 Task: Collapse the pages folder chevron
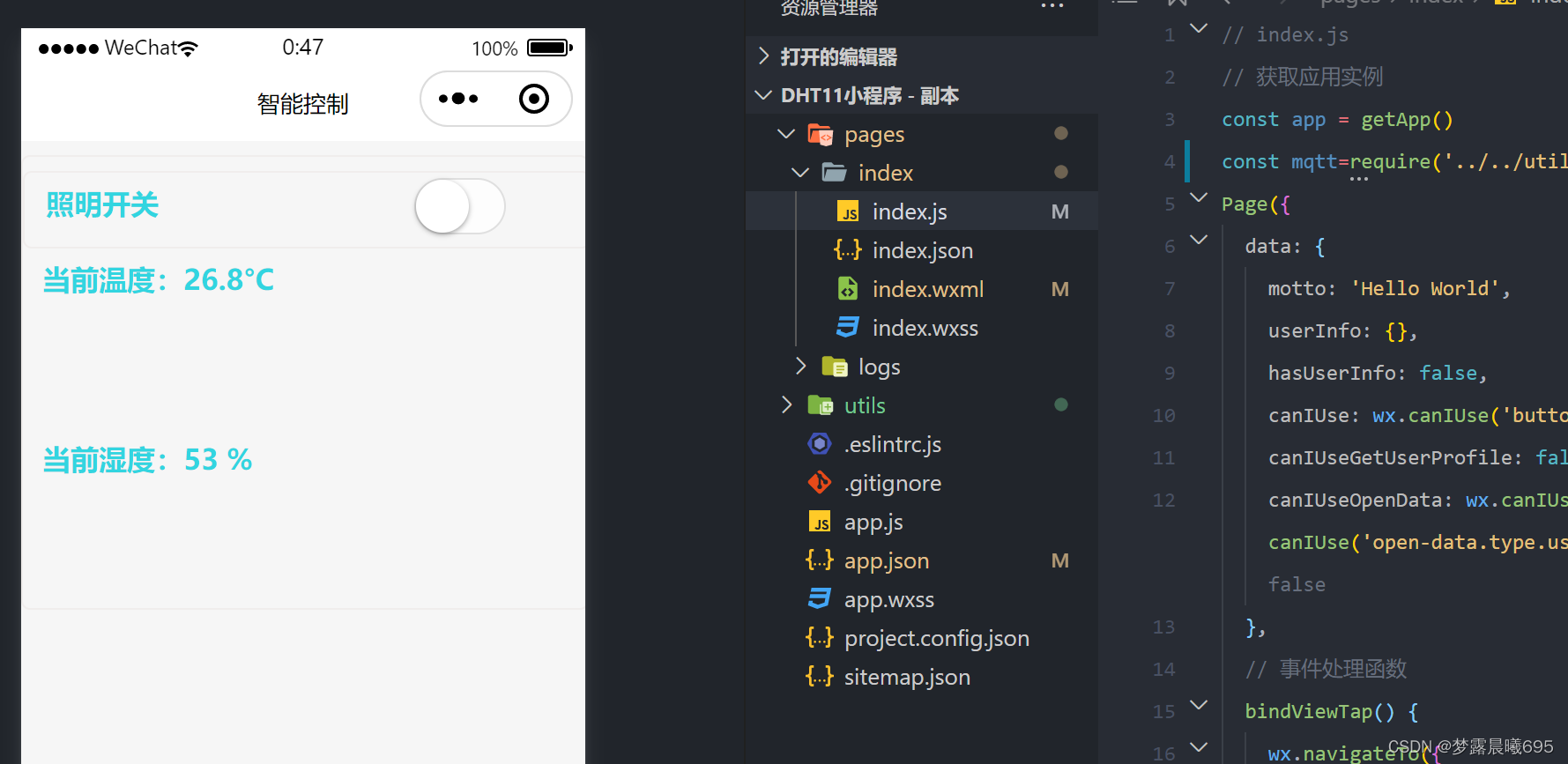(x=786, y=134)
